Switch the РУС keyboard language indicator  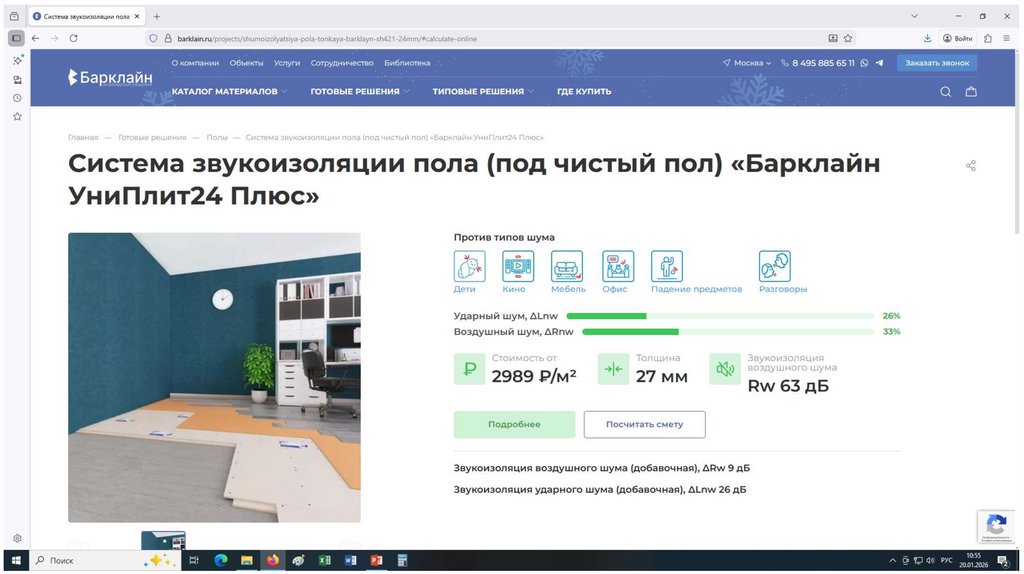(946, 560)
